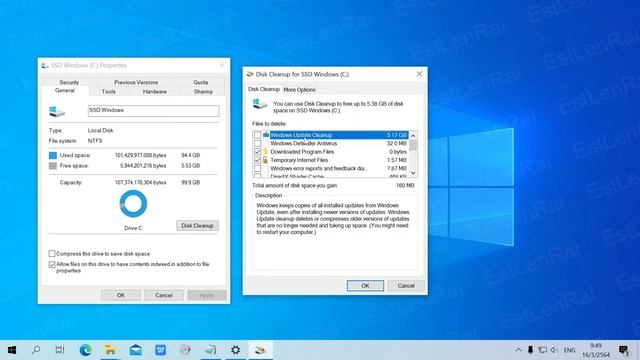The image size is (640, 360).
Task: Click OK in the Properties window
Action: tap(121, 295)
